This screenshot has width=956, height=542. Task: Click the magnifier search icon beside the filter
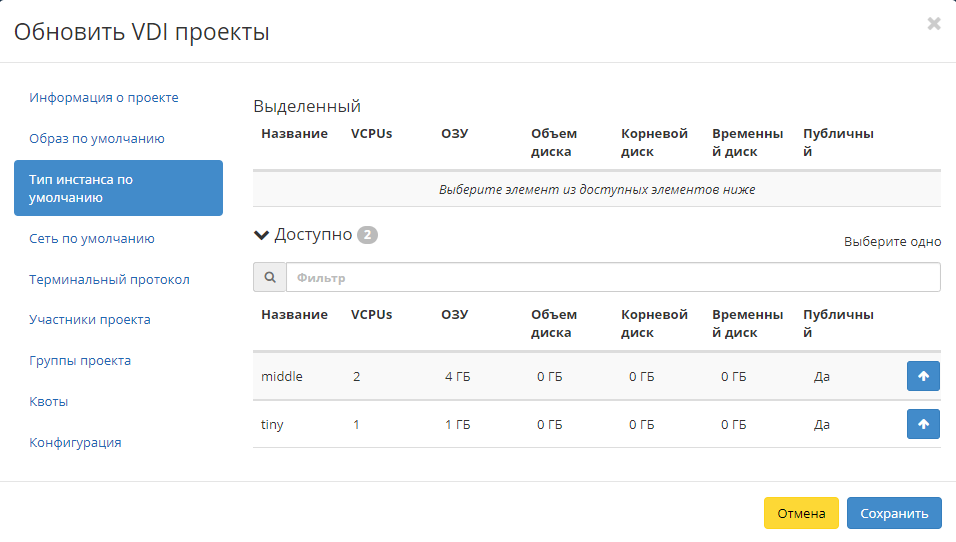pyautogui.click(x=269, y=277)
